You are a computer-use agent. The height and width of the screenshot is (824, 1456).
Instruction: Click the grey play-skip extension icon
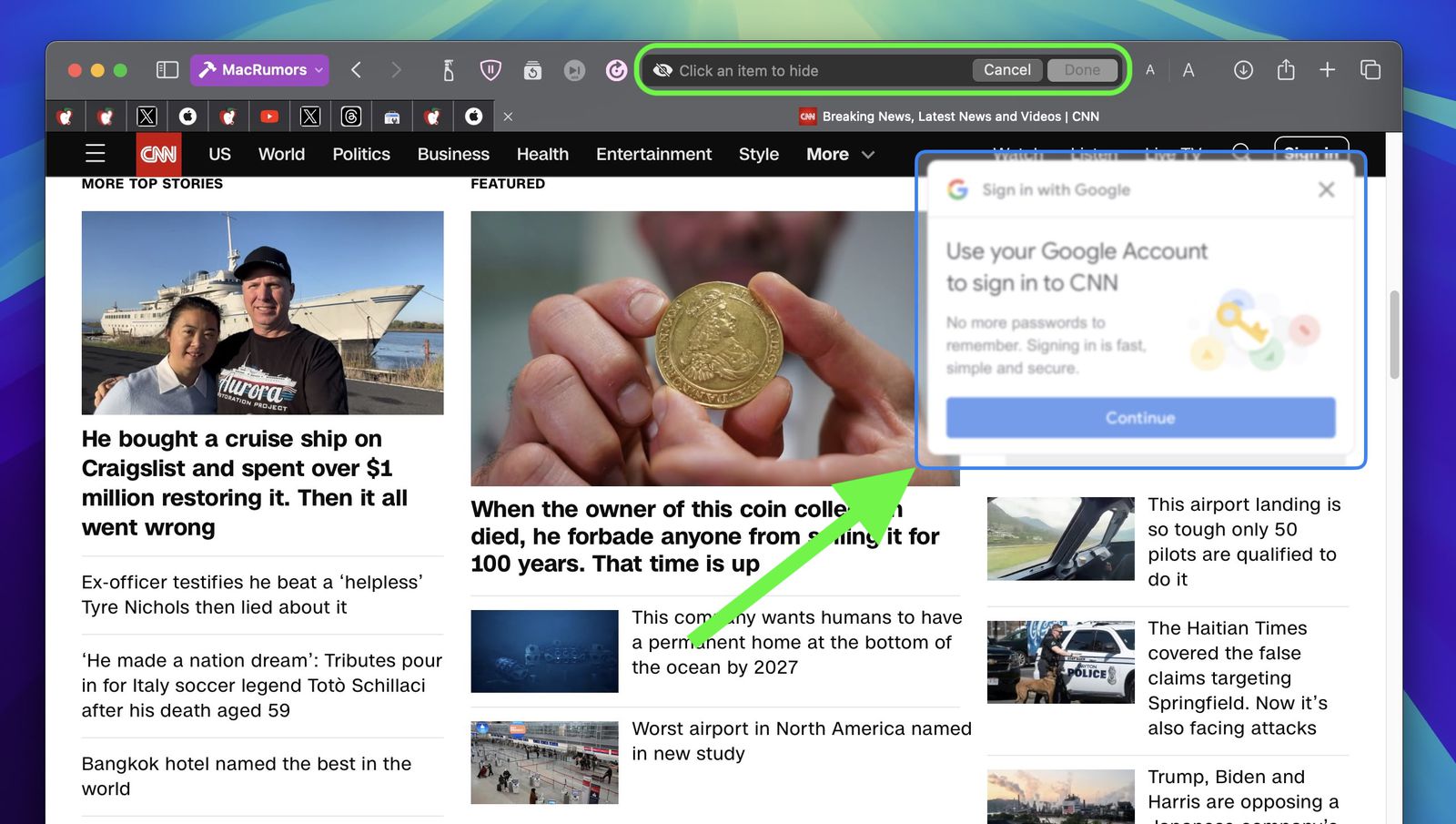(574, 70)
